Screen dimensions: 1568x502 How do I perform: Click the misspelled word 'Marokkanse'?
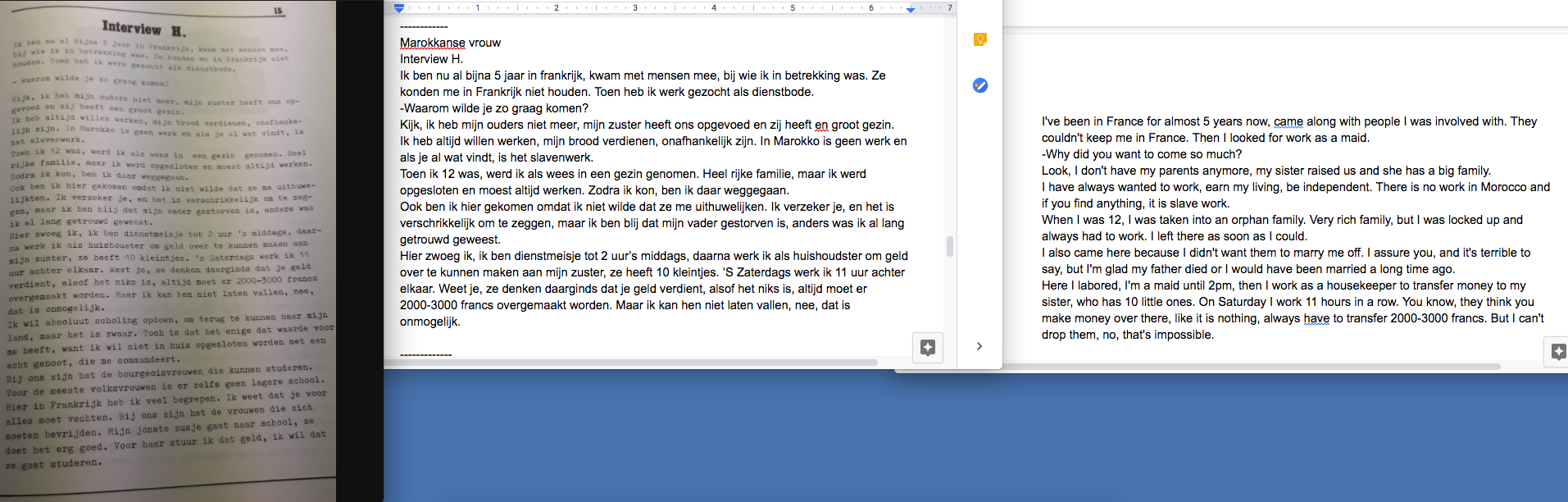click(x=432, y=43)
